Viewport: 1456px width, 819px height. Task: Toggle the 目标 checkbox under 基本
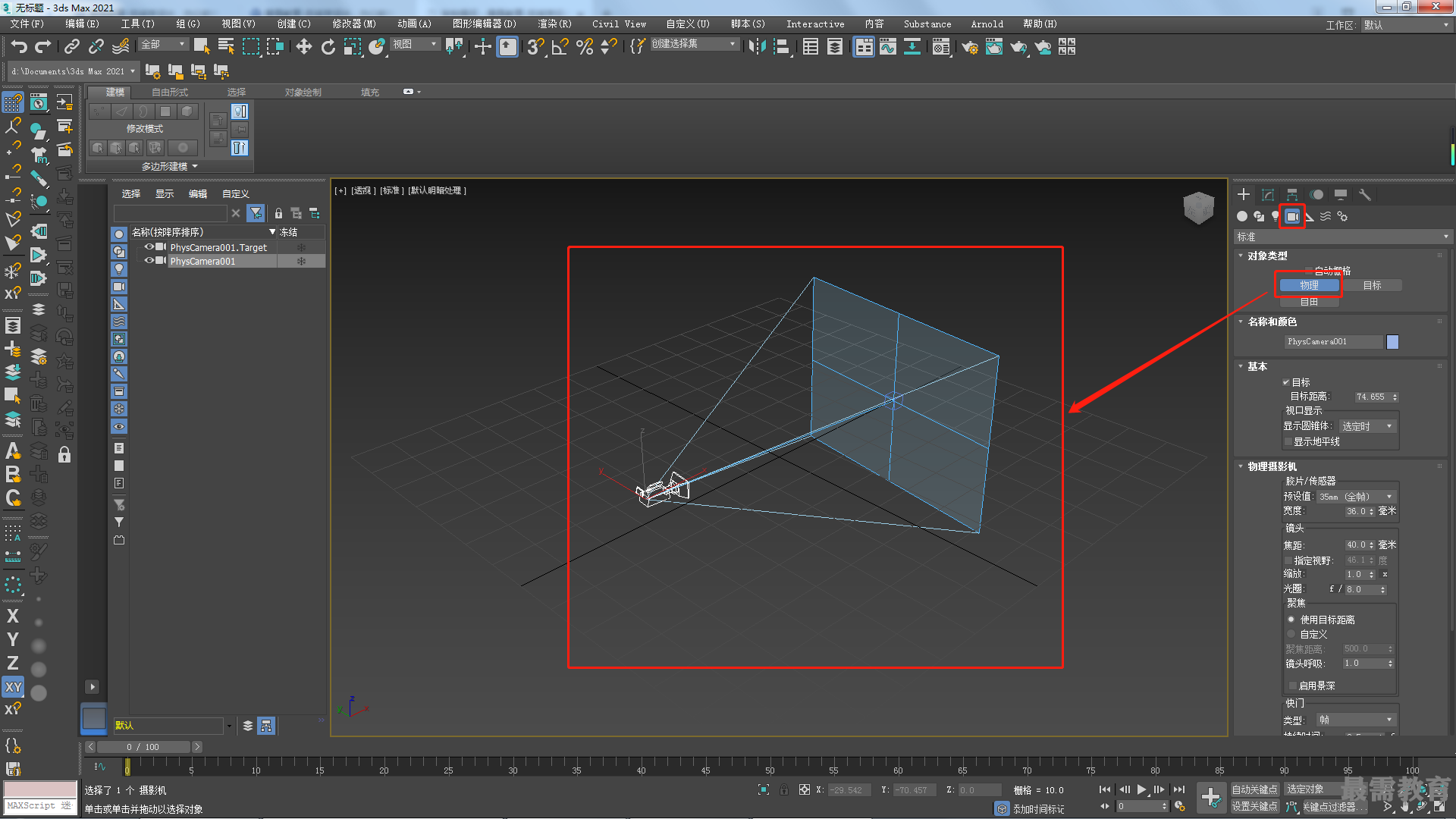click(1286, 382)
